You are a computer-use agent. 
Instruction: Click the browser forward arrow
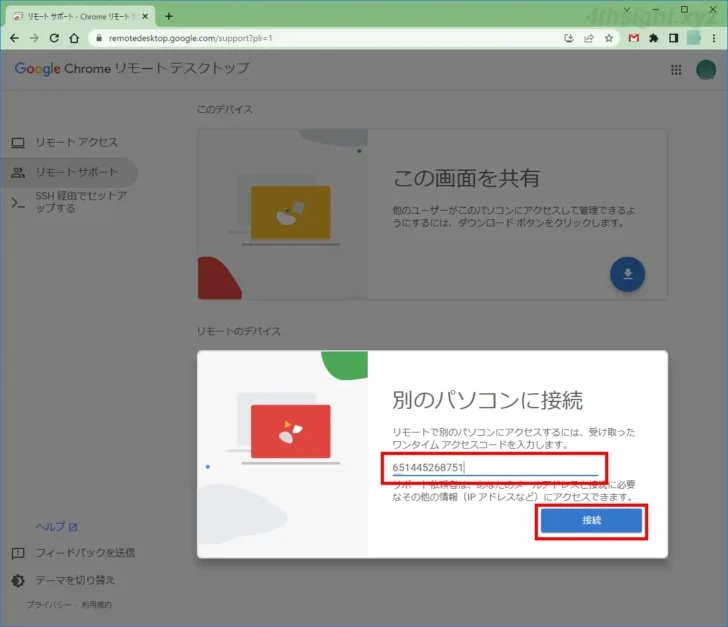tap(34, 38)
